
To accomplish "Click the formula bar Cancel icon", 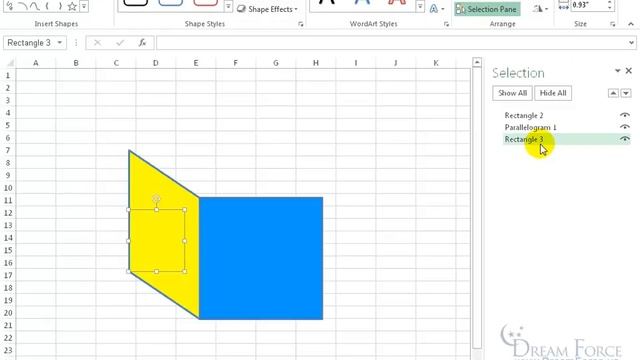I will click(x=97, y=43).
